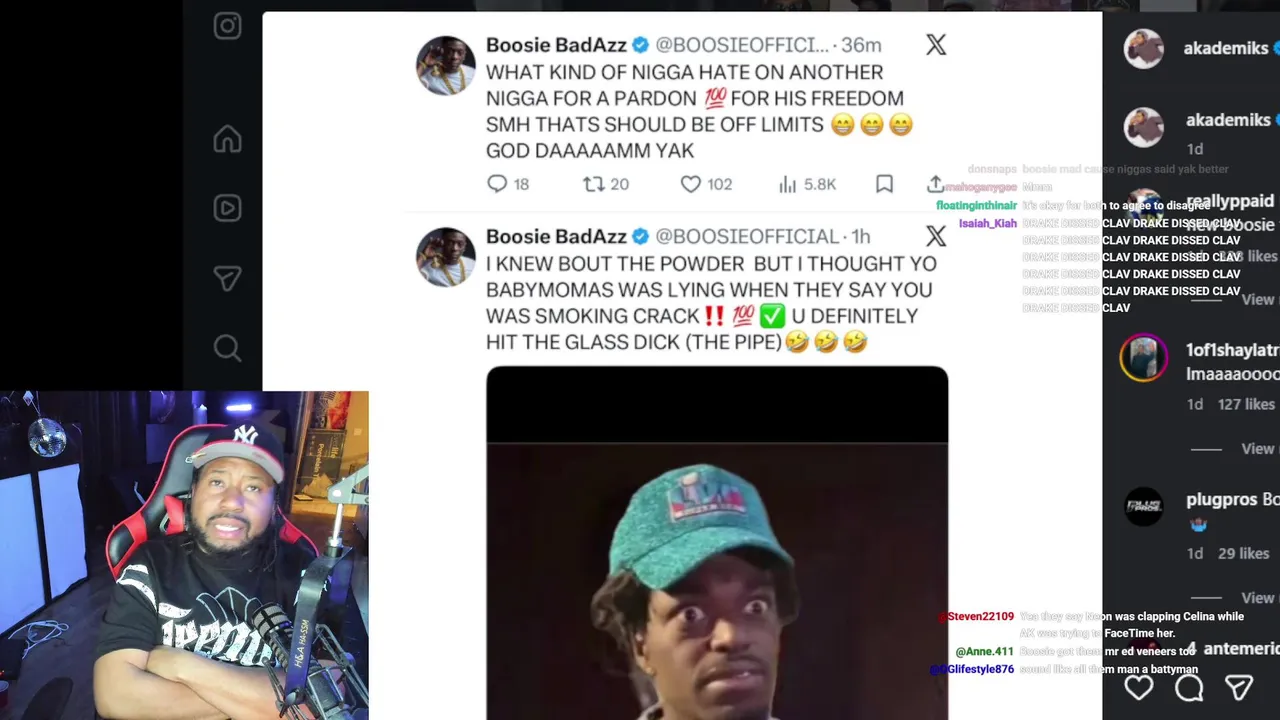The width and height of the screenshot is (1280, 720).
Task: Share post using bottom paper-plane icon
Action: point(1240,687)
